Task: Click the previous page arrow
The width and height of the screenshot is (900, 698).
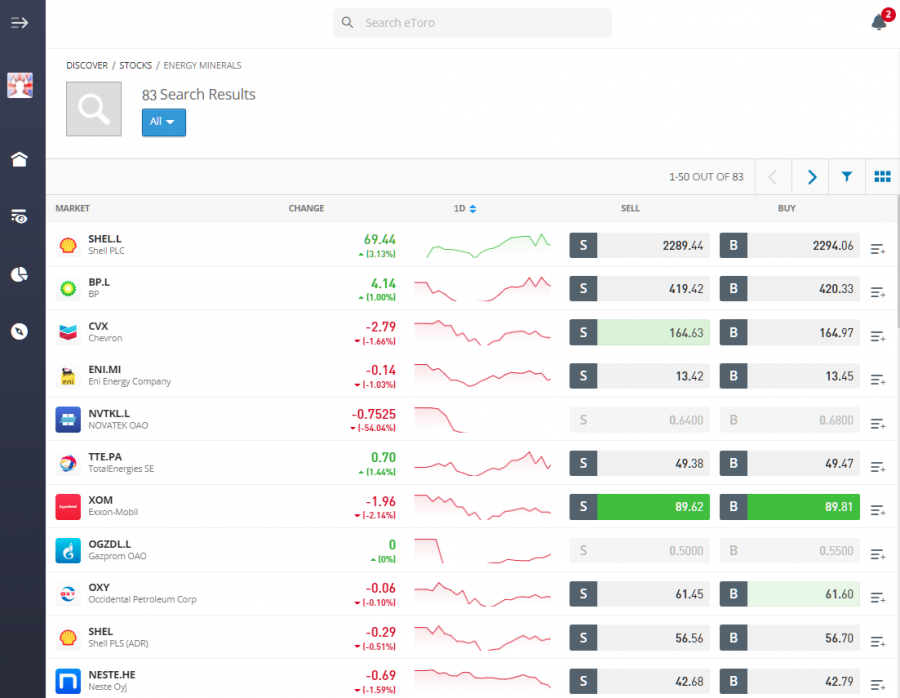Action: pos(773,177)
